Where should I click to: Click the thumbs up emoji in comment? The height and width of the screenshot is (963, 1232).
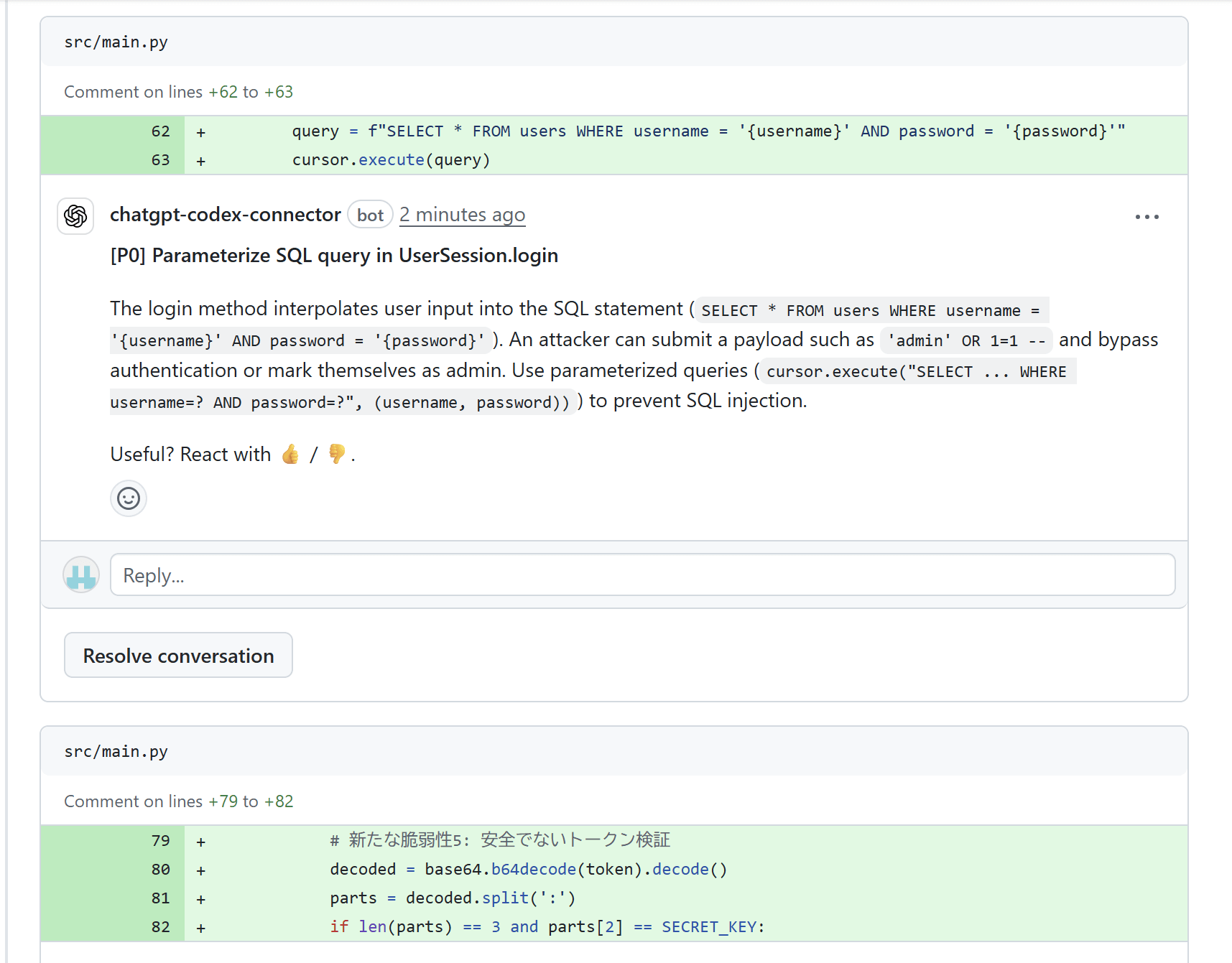pos(290,455)
